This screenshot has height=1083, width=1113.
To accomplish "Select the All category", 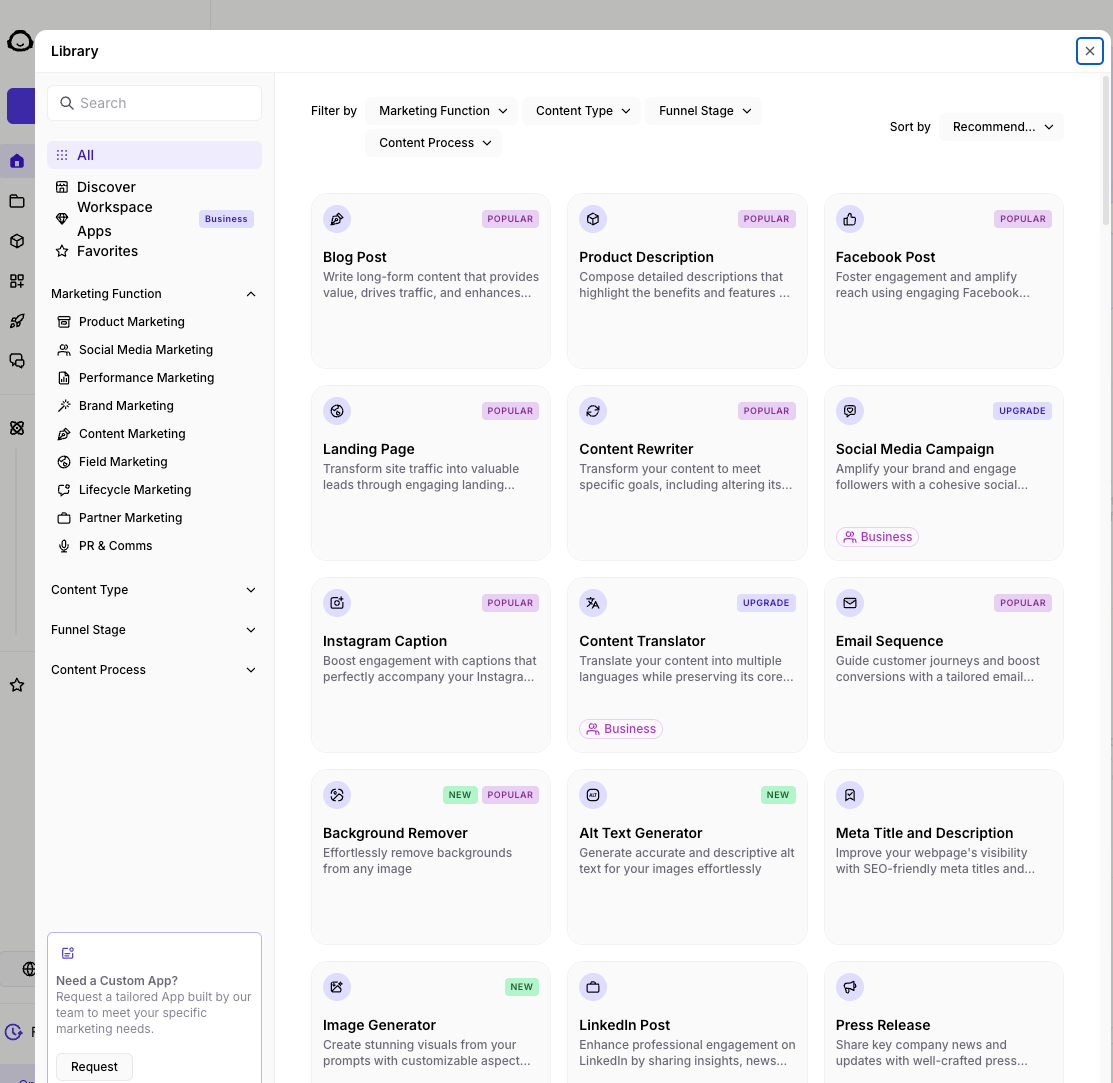I will click(x=154, y=155).
